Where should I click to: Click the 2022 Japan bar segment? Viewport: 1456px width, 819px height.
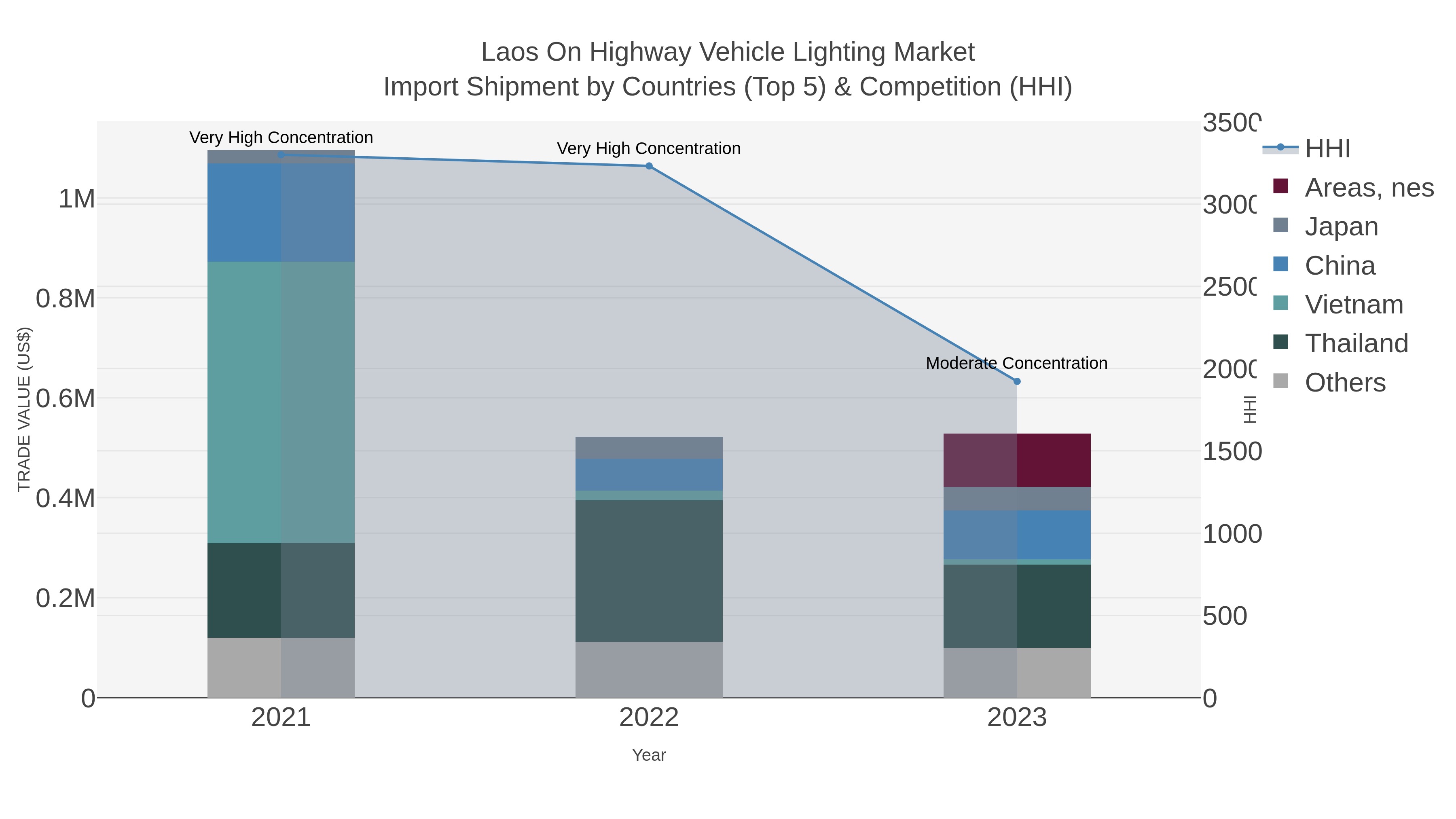pos(649,448)
